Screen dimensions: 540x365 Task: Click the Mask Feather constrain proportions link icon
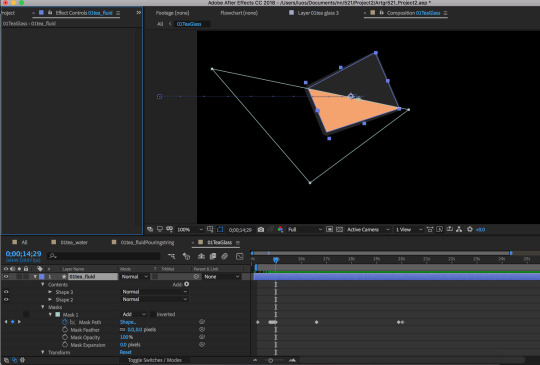point(123,330)
